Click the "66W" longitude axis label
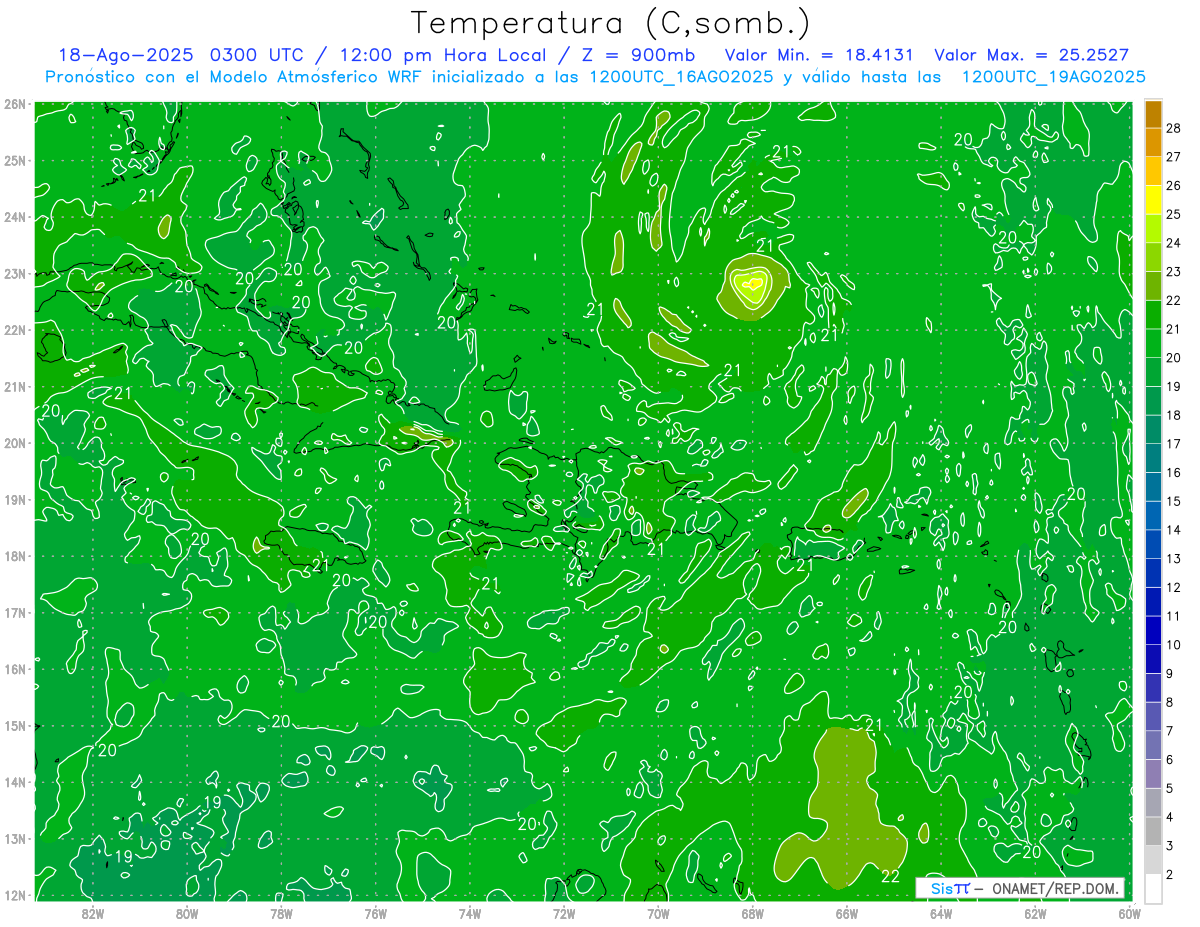 (x=846, y=913)
